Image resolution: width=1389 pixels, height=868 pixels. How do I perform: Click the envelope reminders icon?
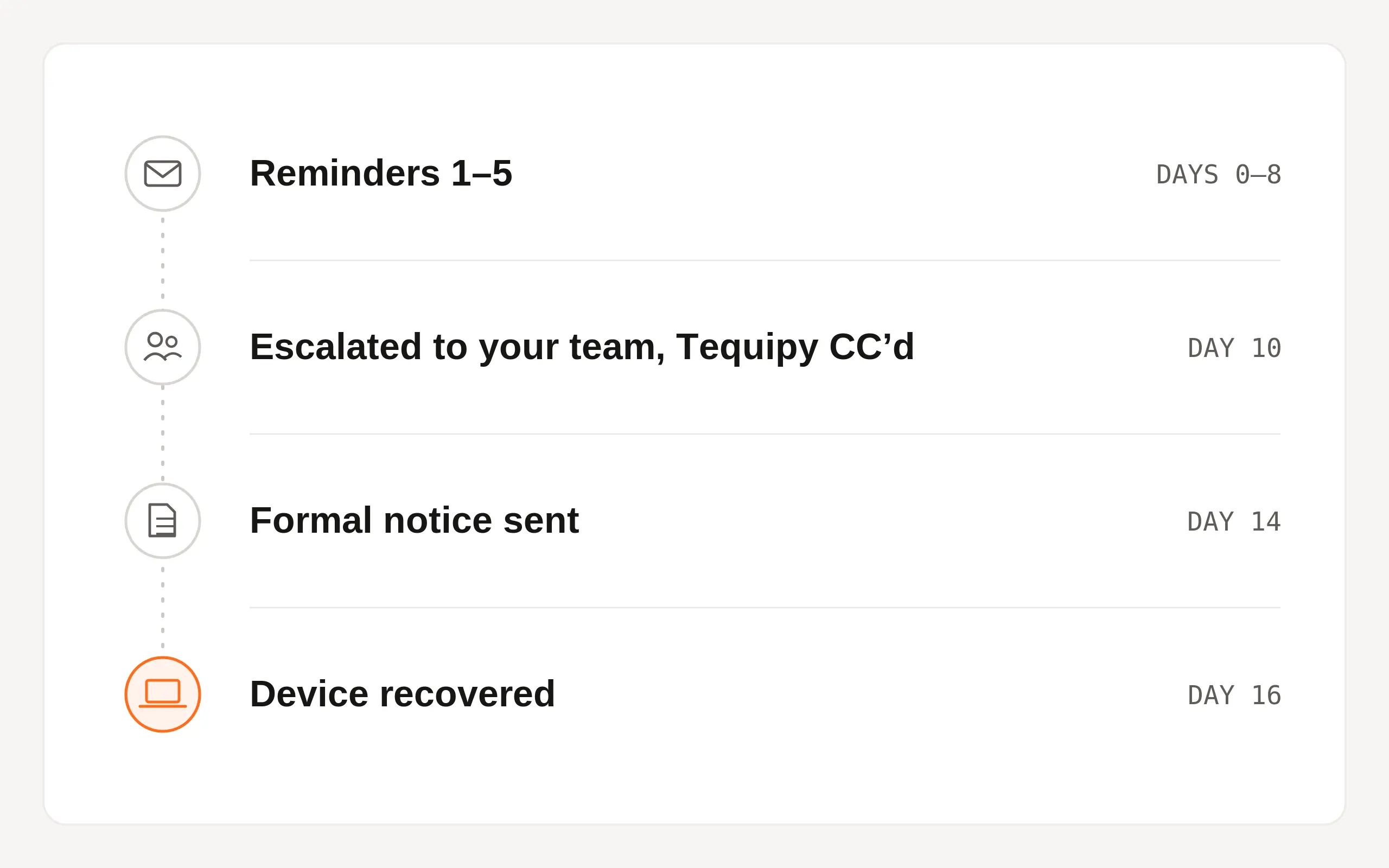(162, 174)
